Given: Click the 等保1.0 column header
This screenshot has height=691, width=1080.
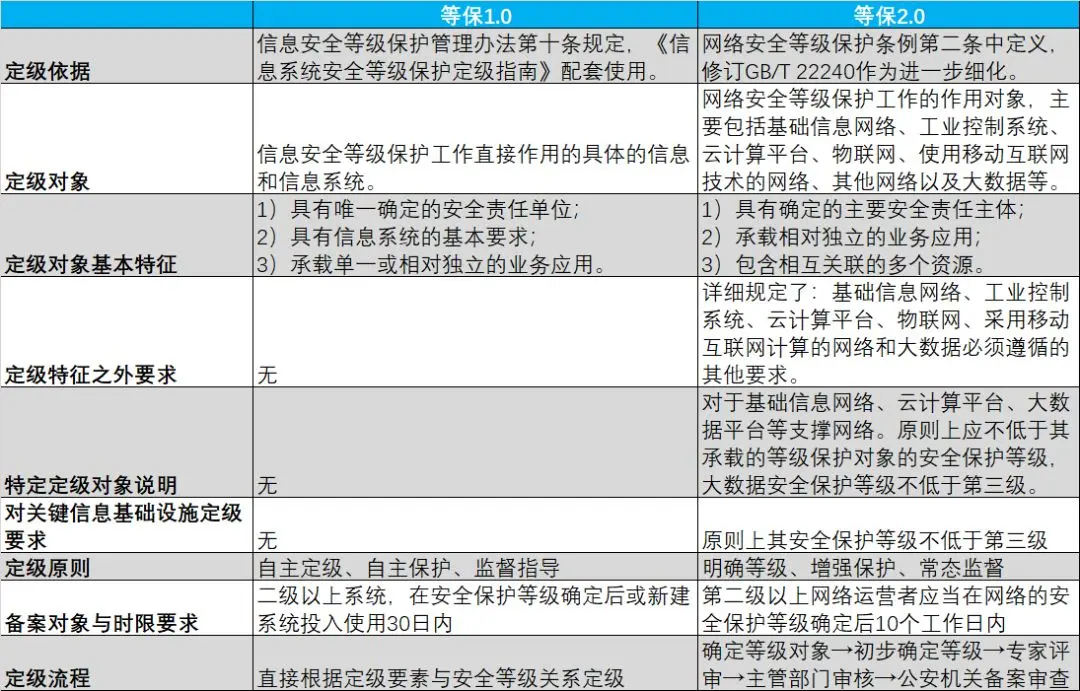Looking at the screenshot, I should 474,14.
